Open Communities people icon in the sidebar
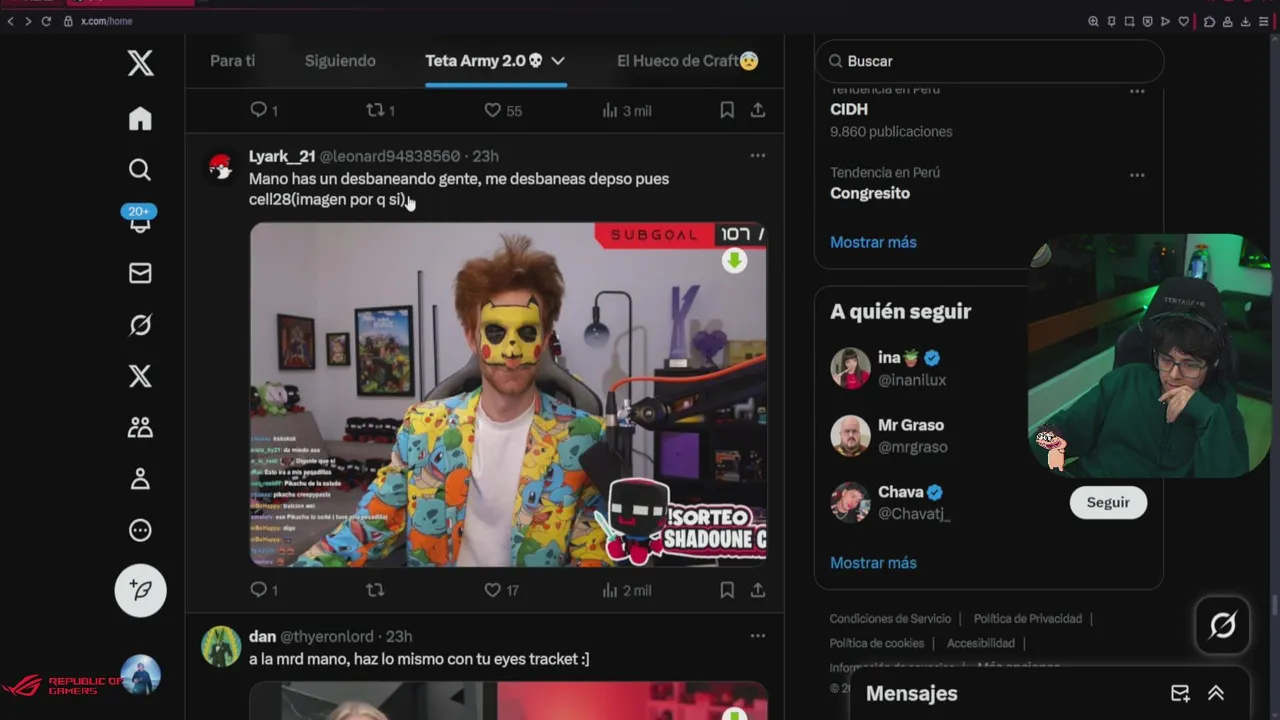The width and height of the screenshot is (1280, 720). [140, 428]
